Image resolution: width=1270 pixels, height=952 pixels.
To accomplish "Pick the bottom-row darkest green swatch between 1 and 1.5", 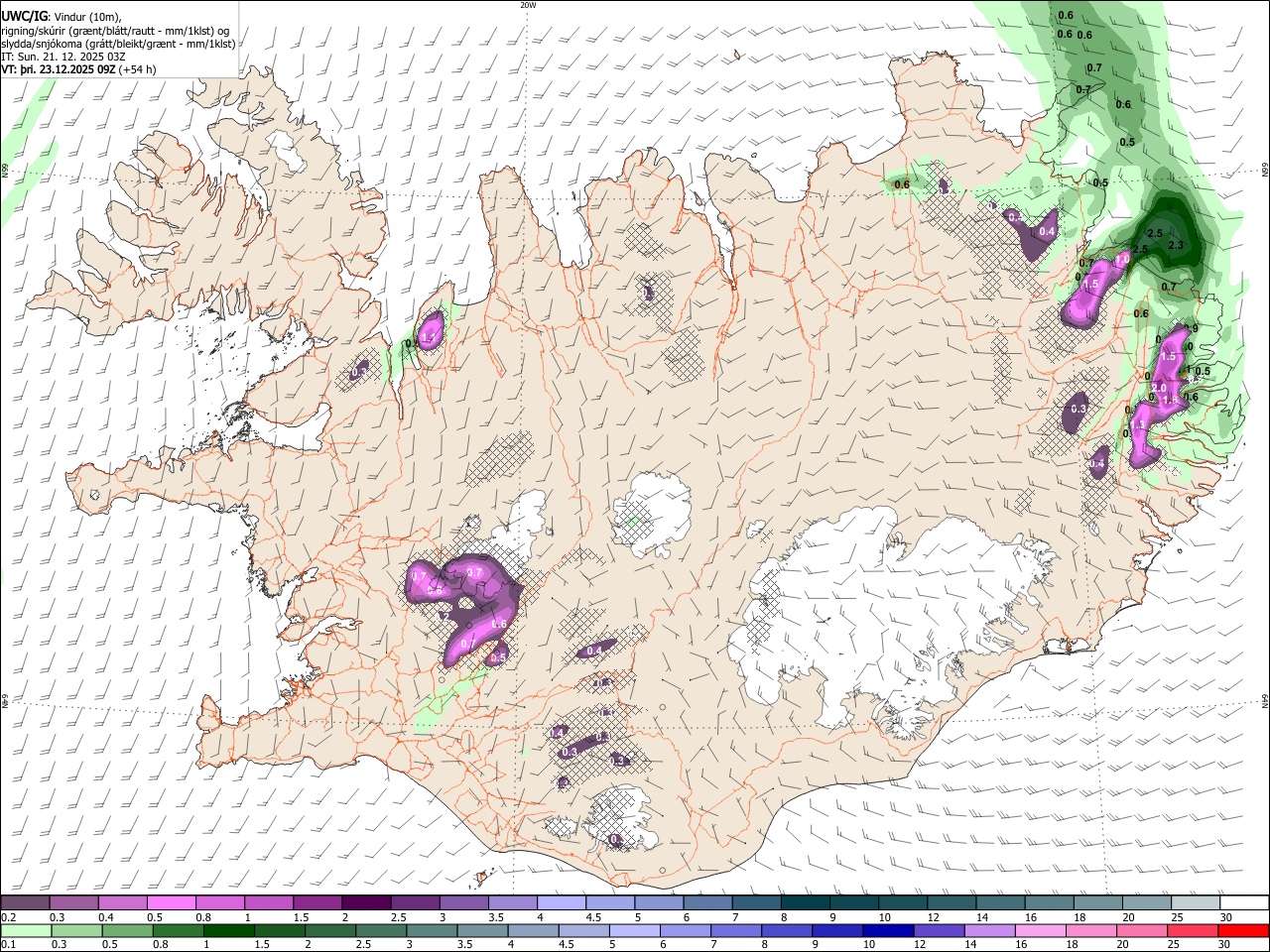I will tap(228, 930).
